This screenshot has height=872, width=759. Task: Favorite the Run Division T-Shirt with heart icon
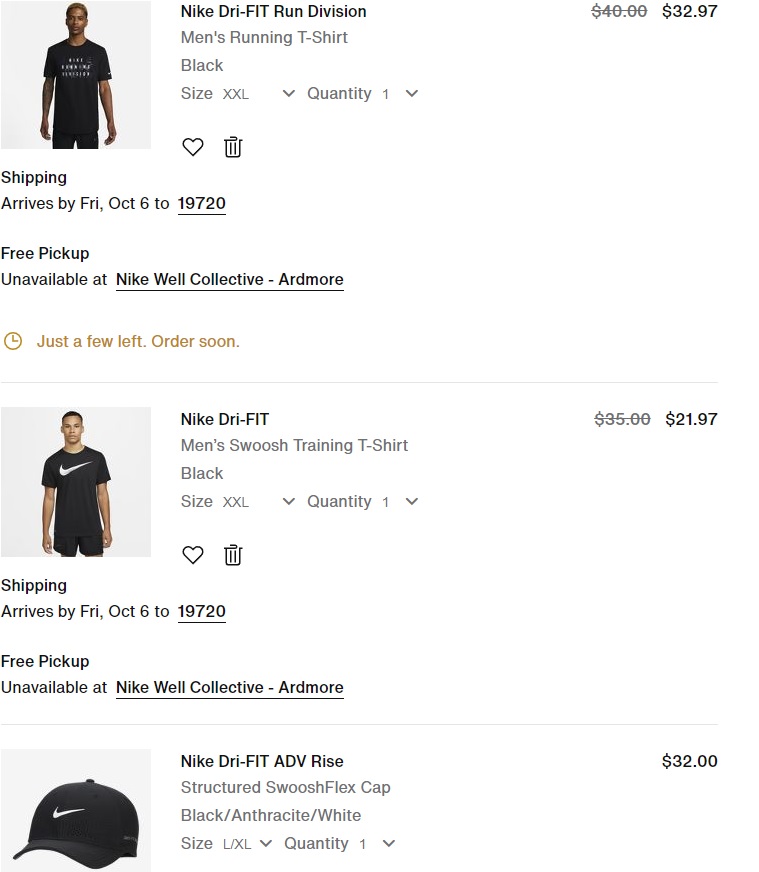[x=193, y=147]
